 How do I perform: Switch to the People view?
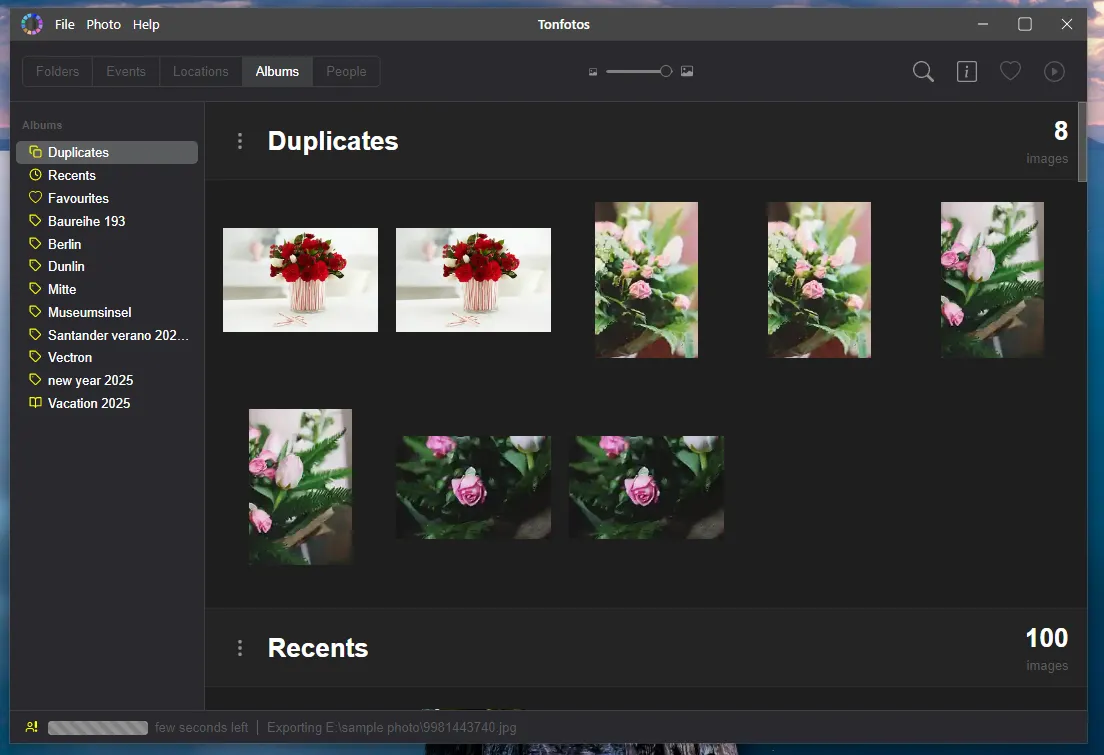[x=345, y=71]
